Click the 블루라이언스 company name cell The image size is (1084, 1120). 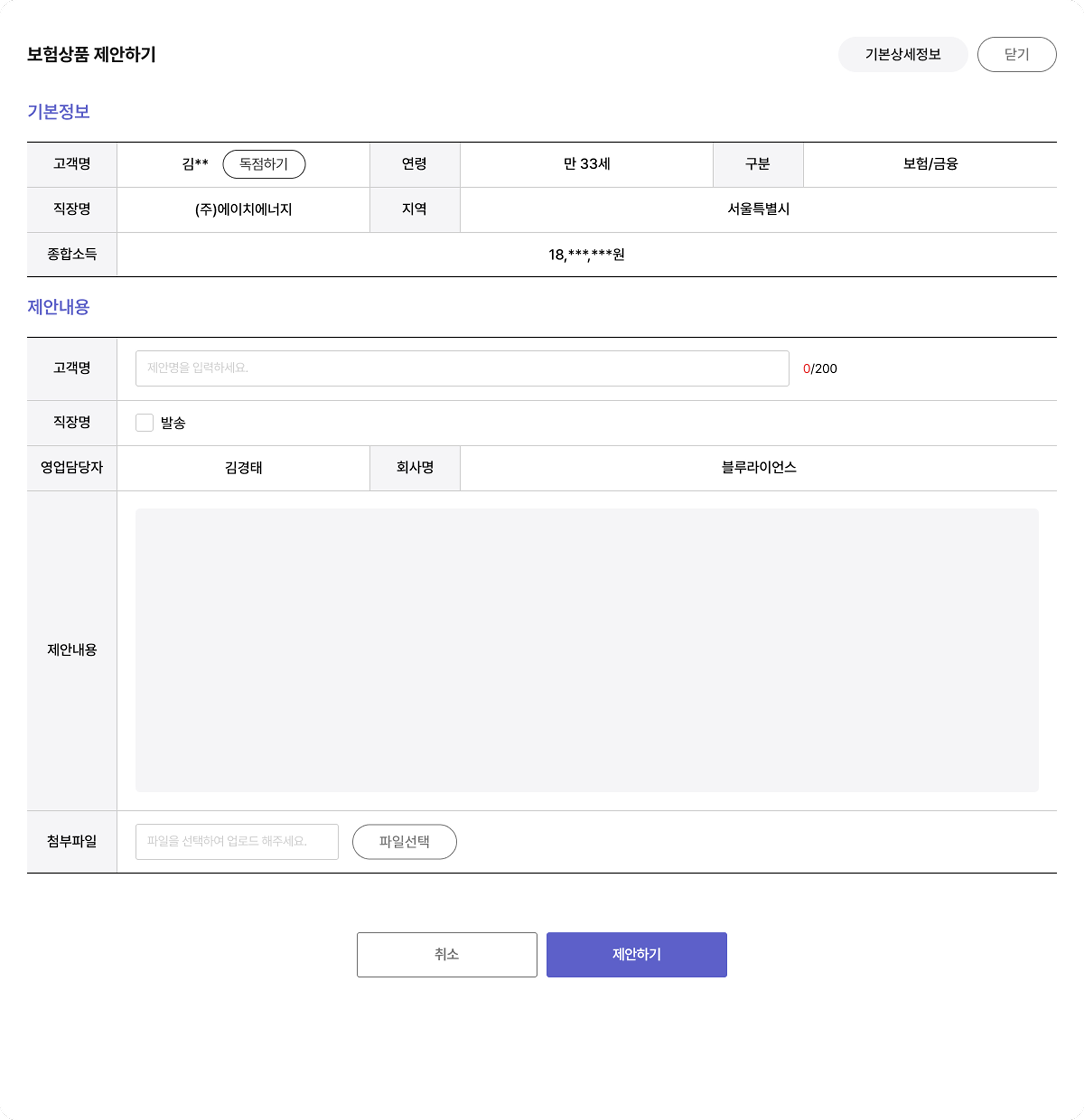coord(758,467)
